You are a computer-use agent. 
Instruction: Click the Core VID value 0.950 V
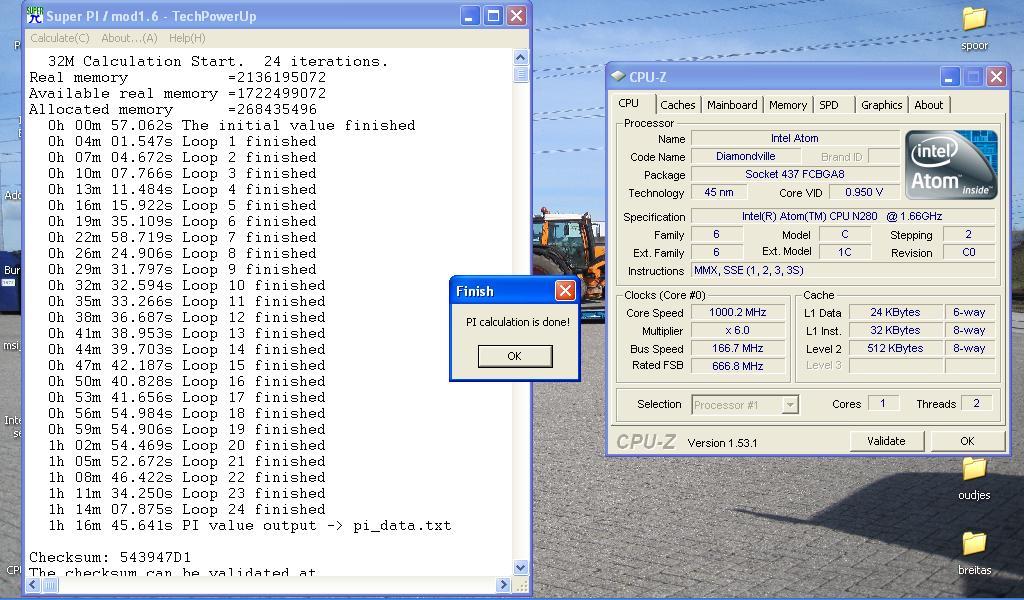tap(864, 192)
